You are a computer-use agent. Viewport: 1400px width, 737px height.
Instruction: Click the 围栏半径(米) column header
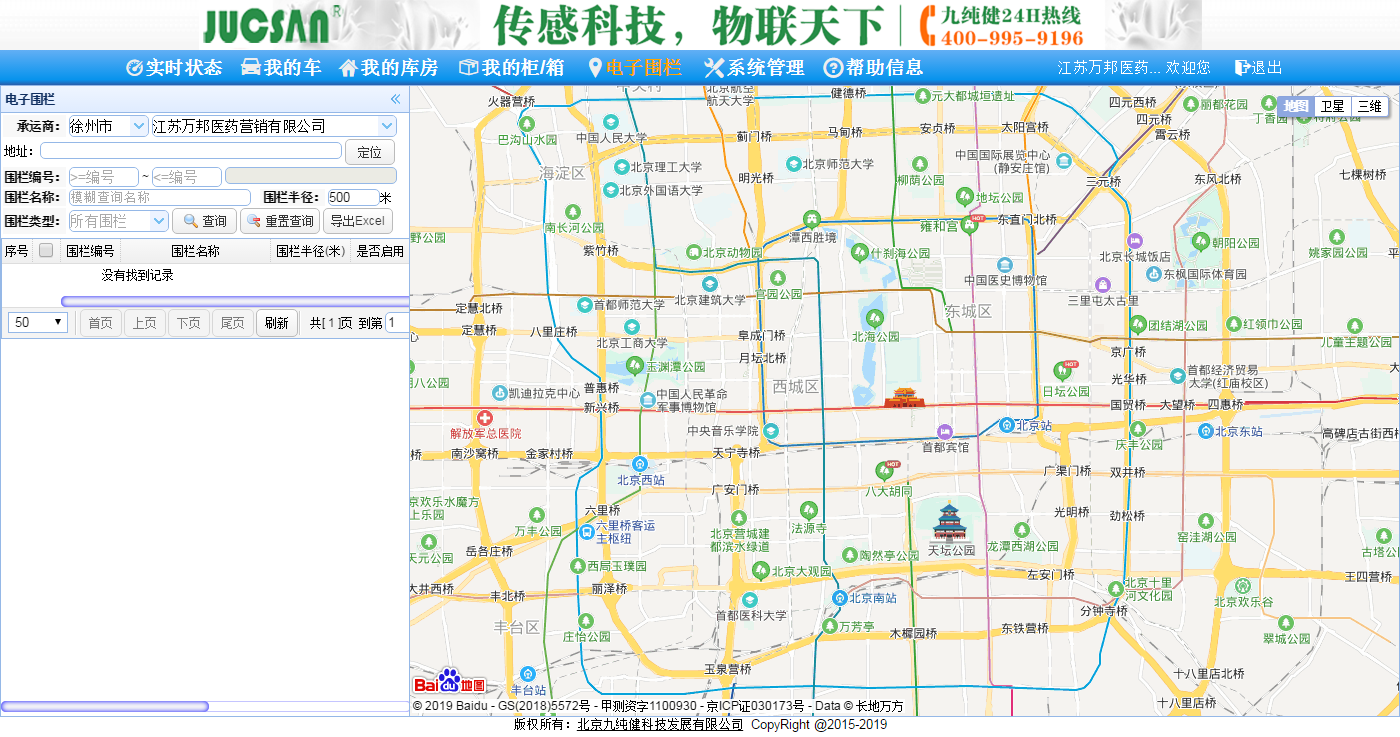click(x=310, y=251)
